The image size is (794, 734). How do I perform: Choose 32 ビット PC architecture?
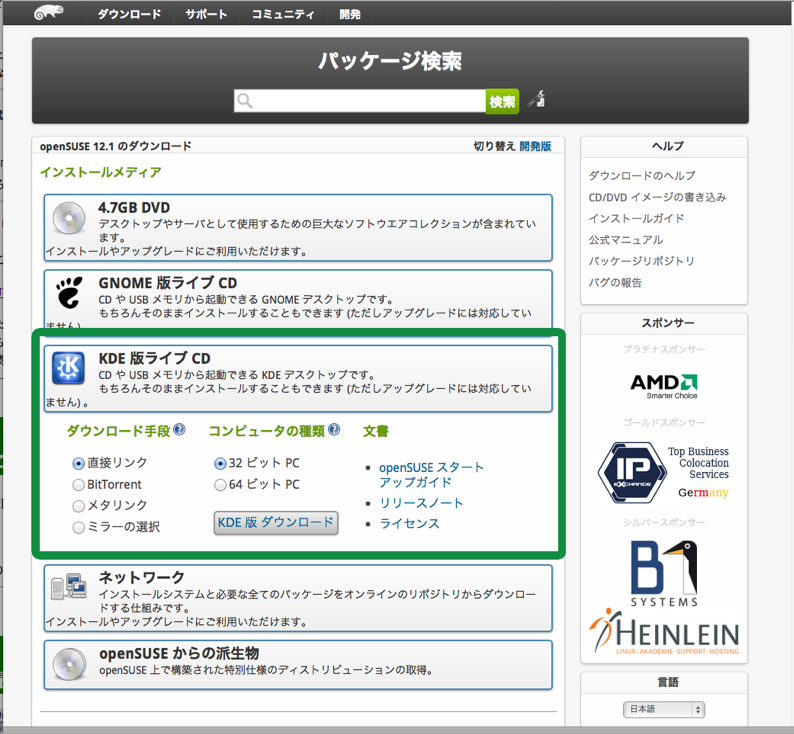tap(220, 463)
